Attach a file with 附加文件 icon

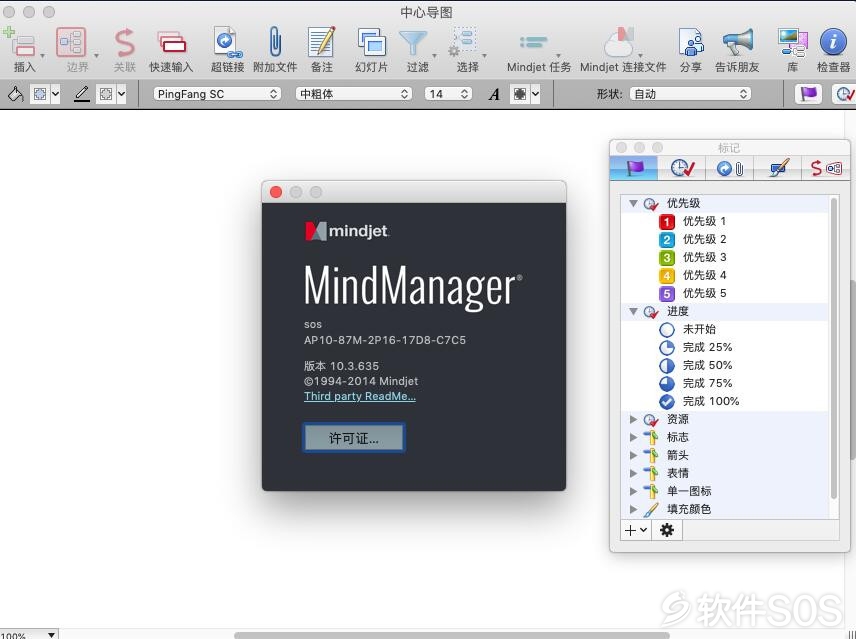click(x=275, y=43)
